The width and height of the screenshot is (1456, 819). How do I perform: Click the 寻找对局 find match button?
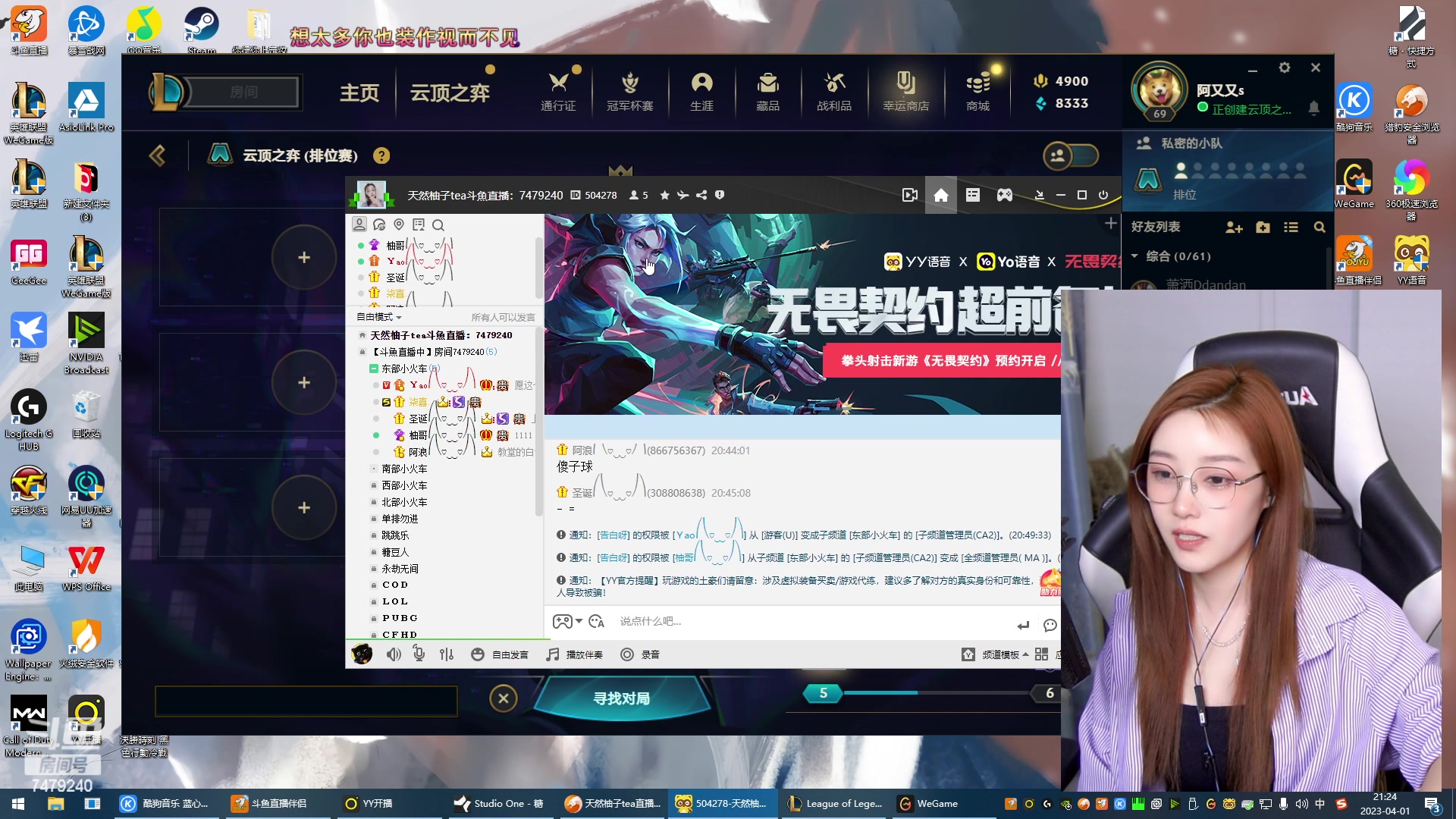coord(621,698)
